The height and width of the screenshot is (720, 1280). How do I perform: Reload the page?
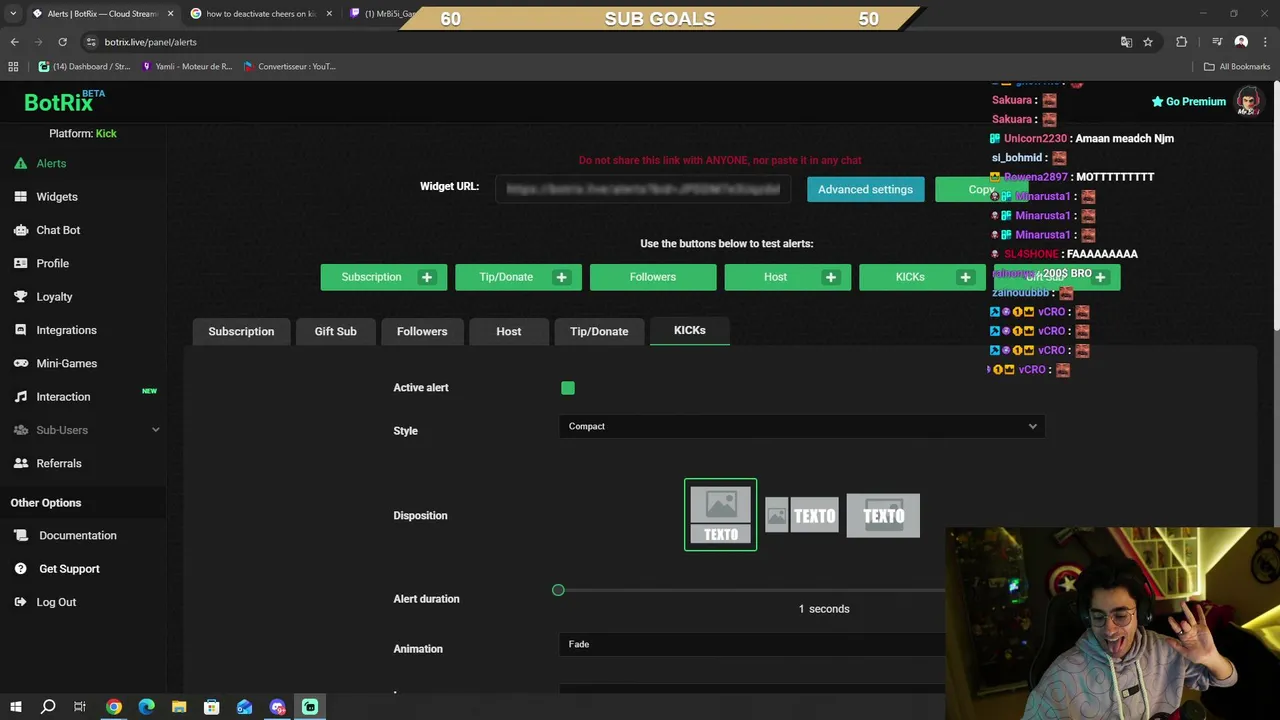point(62,42)
